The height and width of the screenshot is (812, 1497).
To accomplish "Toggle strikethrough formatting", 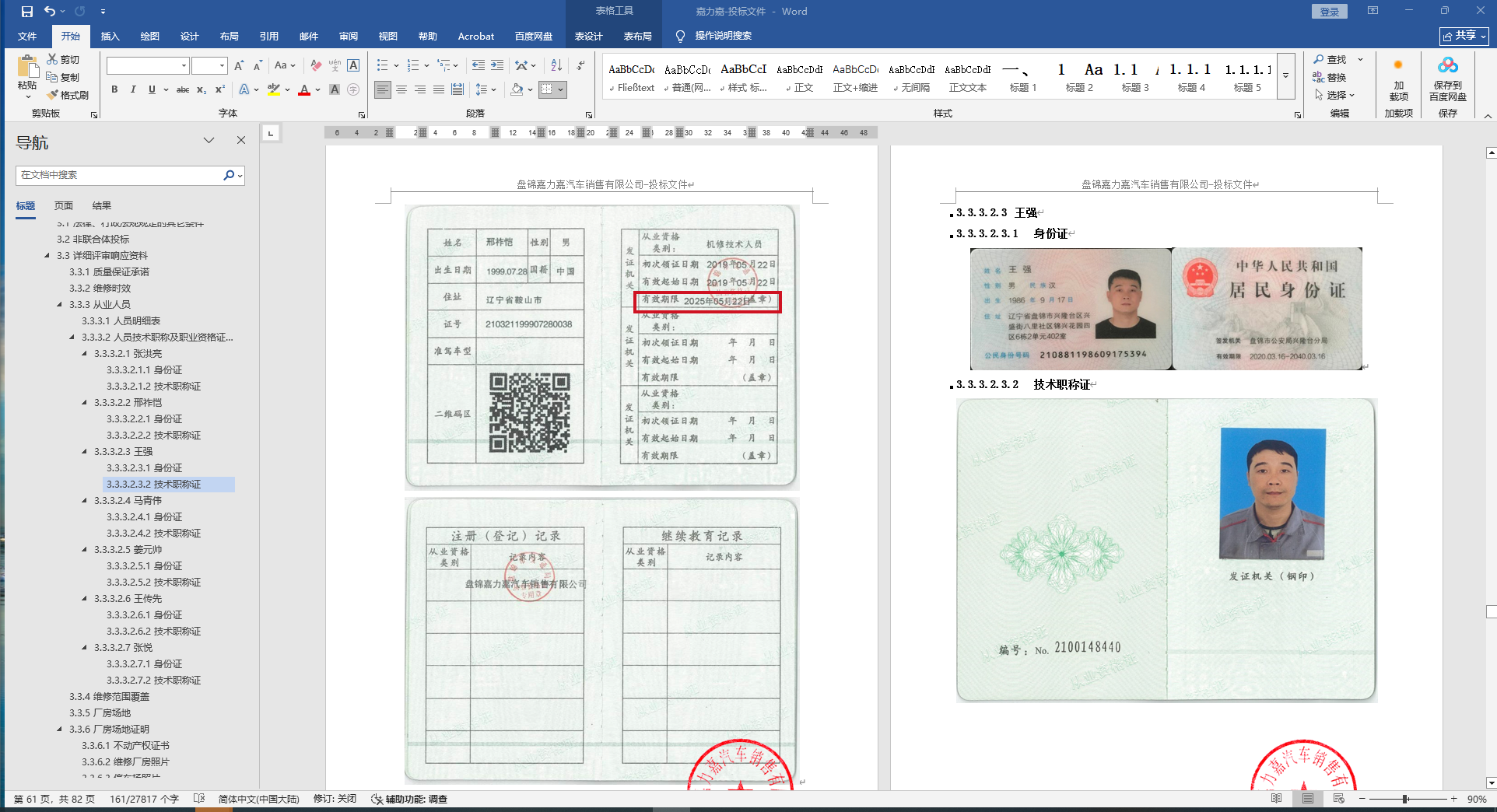I will point(183,89).
